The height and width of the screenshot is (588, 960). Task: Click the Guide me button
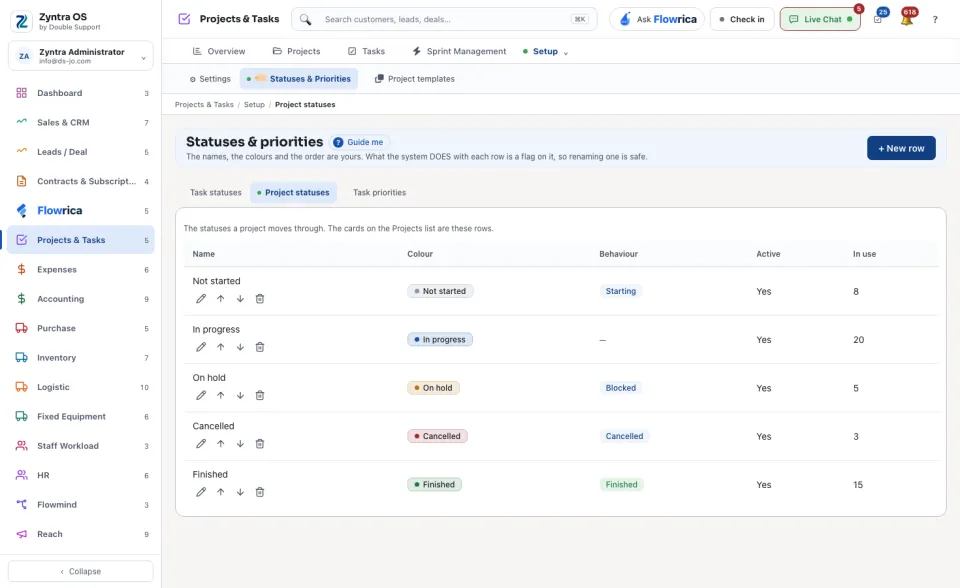359,142
